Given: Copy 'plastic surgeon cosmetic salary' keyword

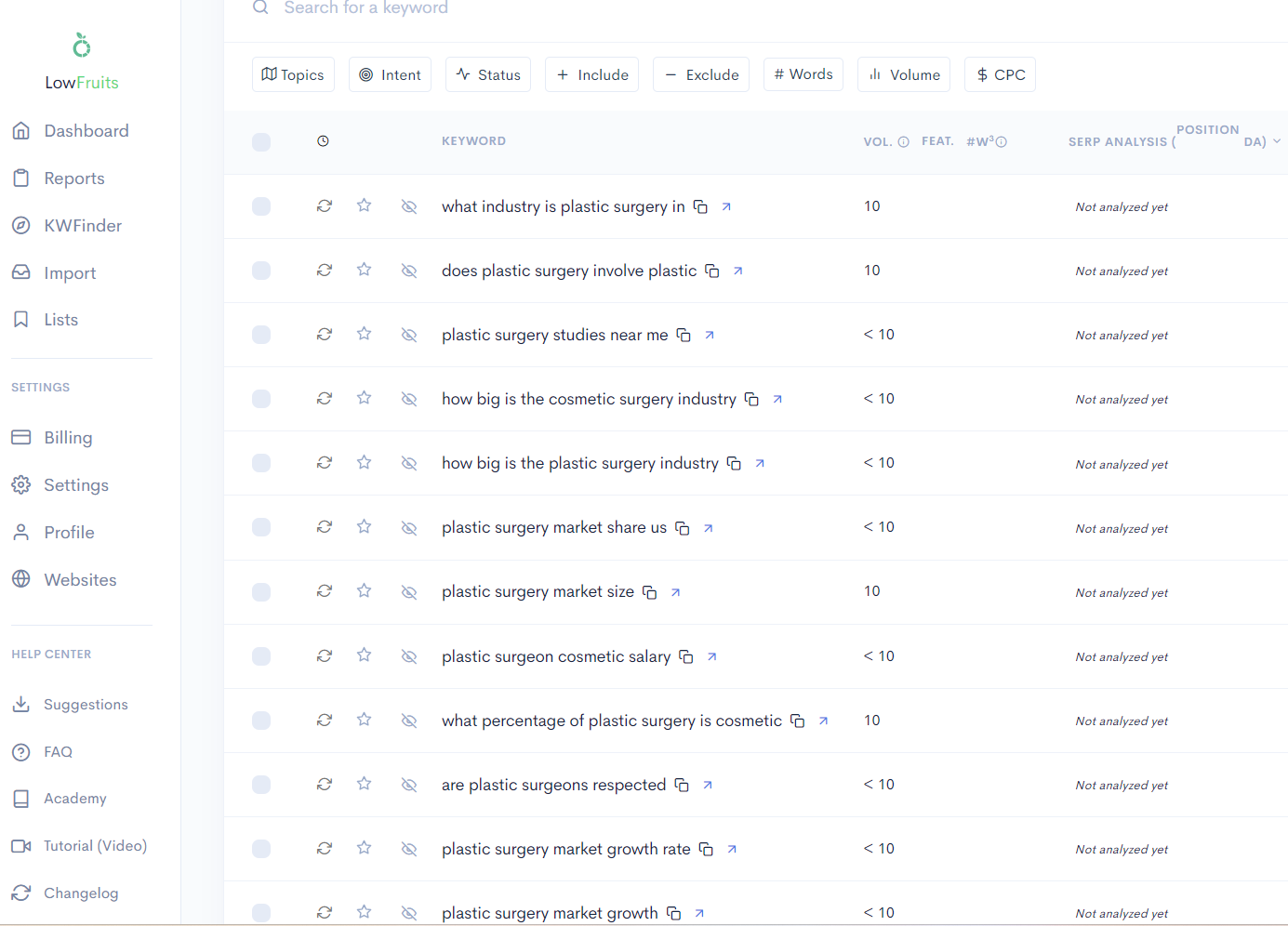Looking at the screenshot, I should pyautogui.click(x=686, y=656).
